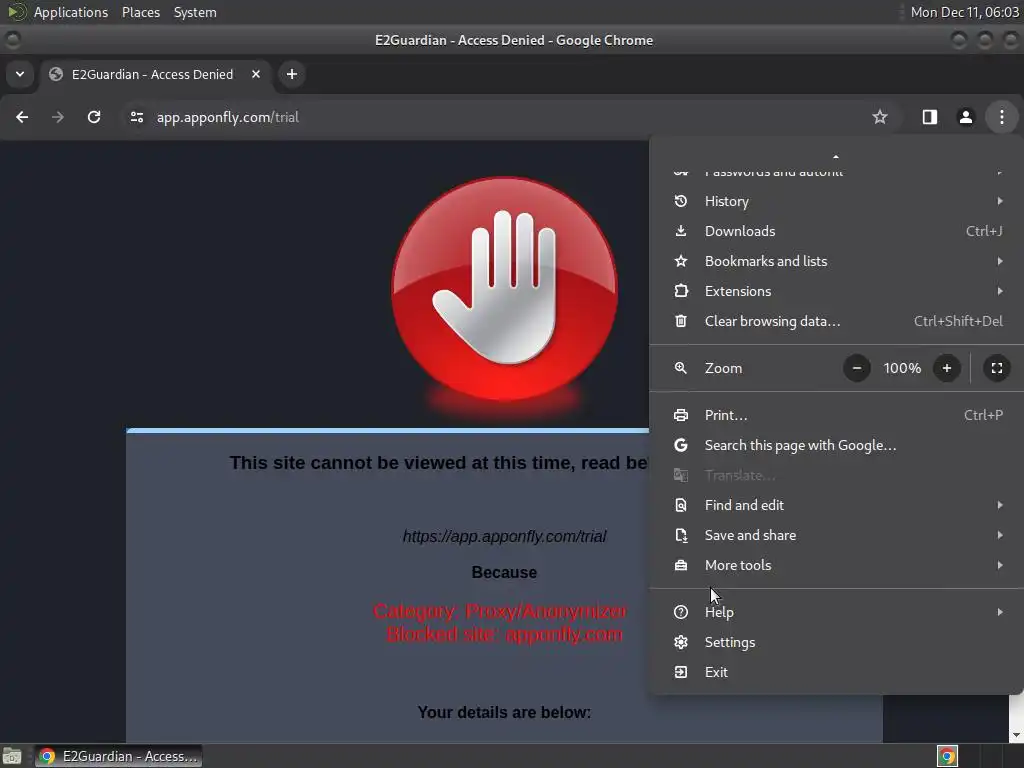Open the tab search dropdown arrow
The width and height of the screenshot is (1024, 768).
20,74
